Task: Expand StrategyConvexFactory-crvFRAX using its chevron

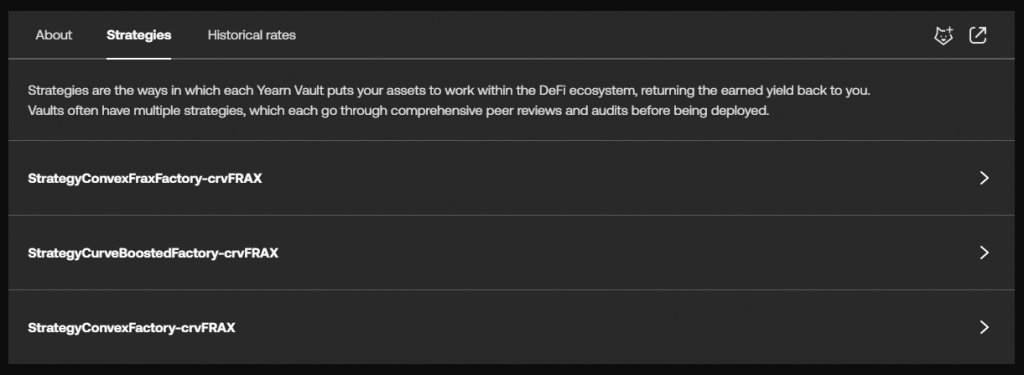Action: [x=984, y=327]
